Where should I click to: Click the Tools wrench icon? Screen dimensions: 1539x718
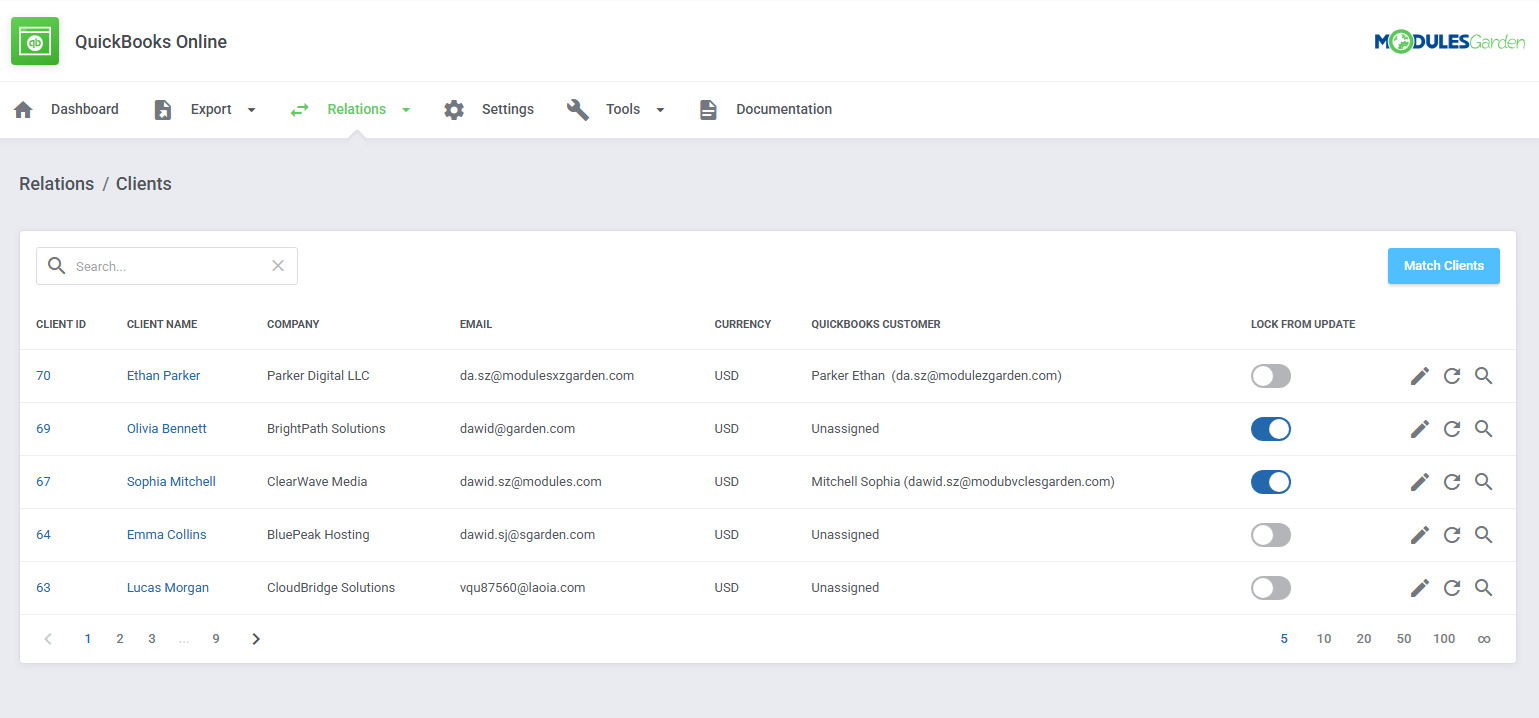[x=578, y=110]
